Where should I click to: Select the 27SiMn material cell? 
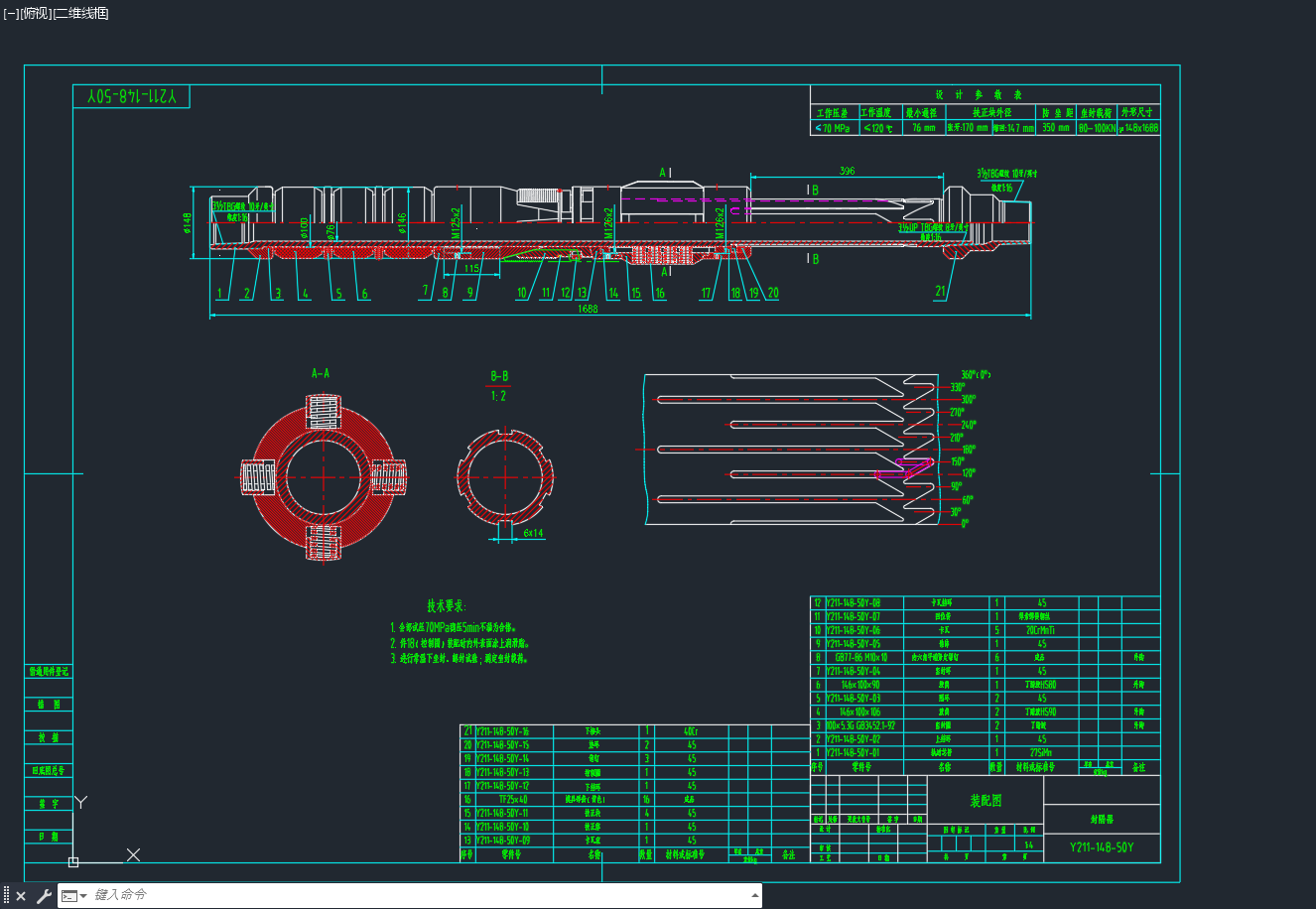(1040, 753)
